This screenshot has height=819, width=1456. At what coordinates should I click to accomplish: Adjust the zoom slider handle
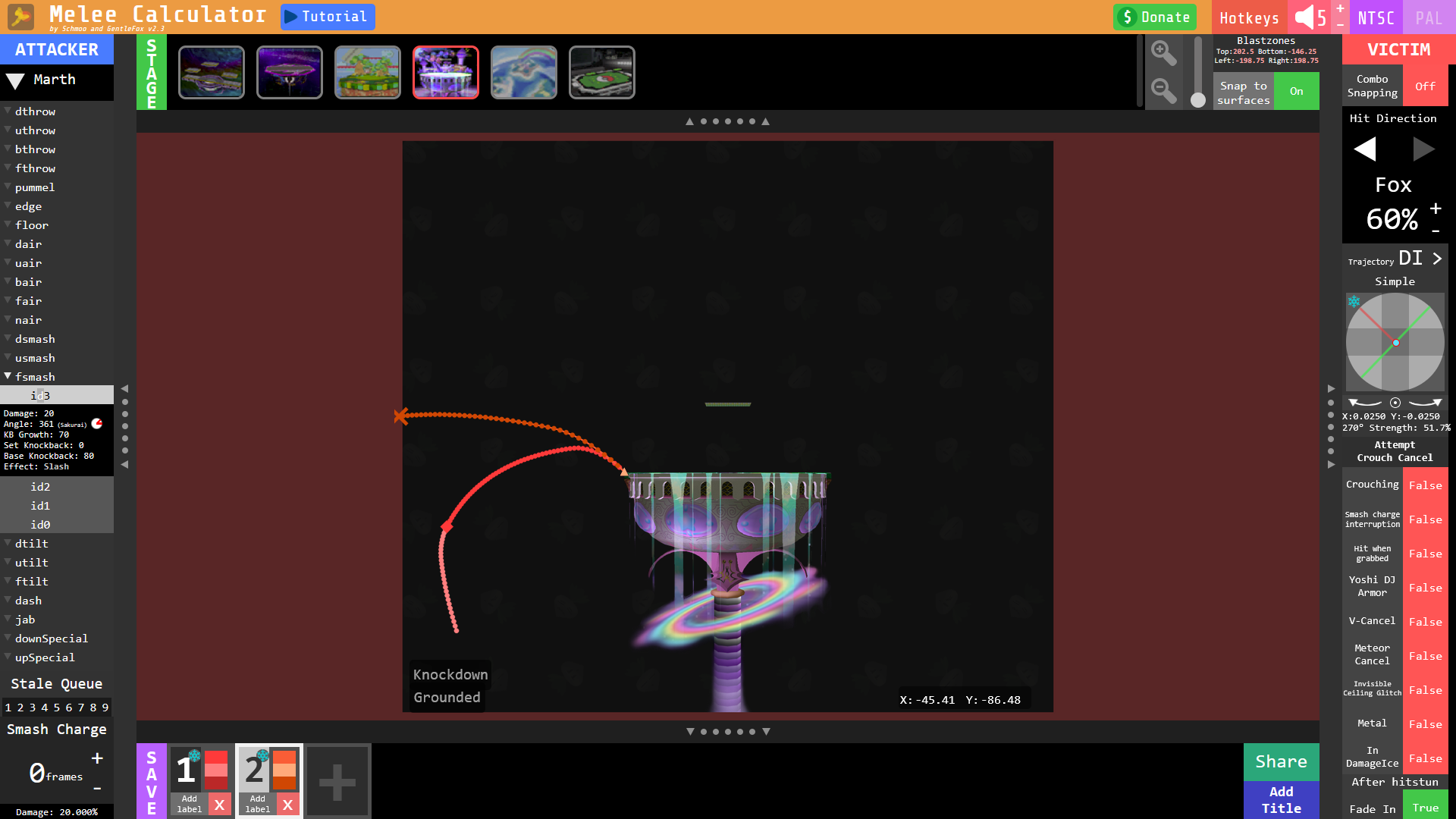[1198, 99]
